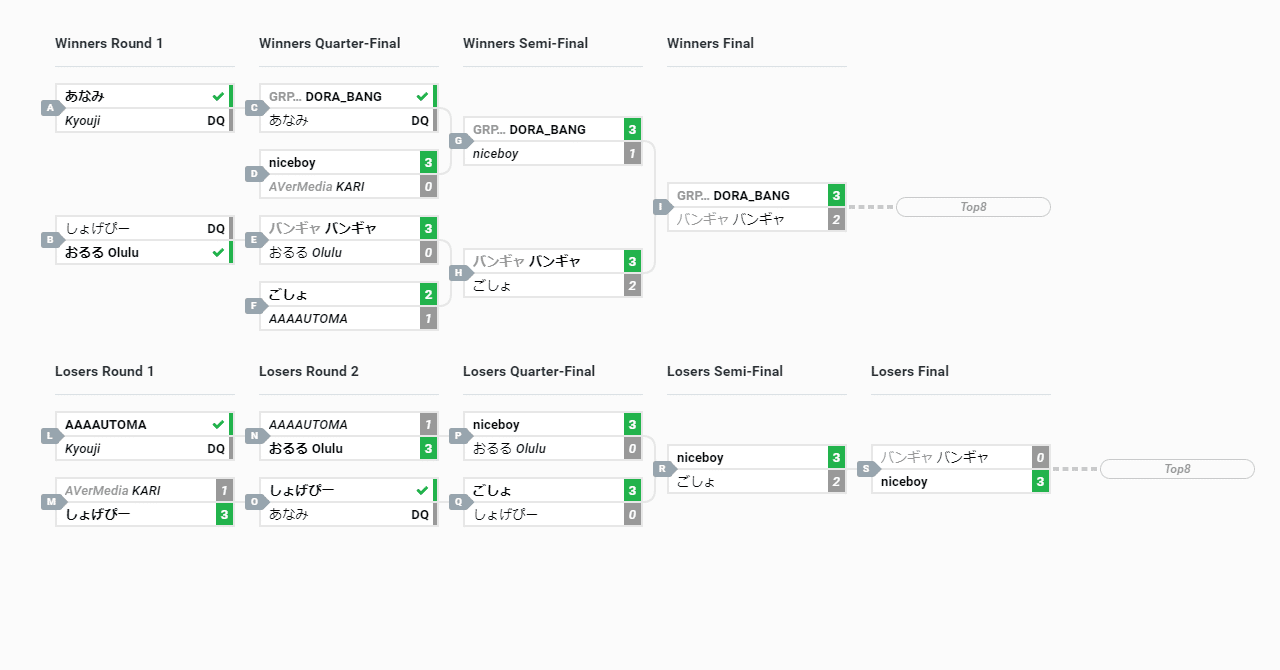Viewport: 1280px width, 670px height.
Task: Click the match badge I in Winners Final
Action: (660, 206)
